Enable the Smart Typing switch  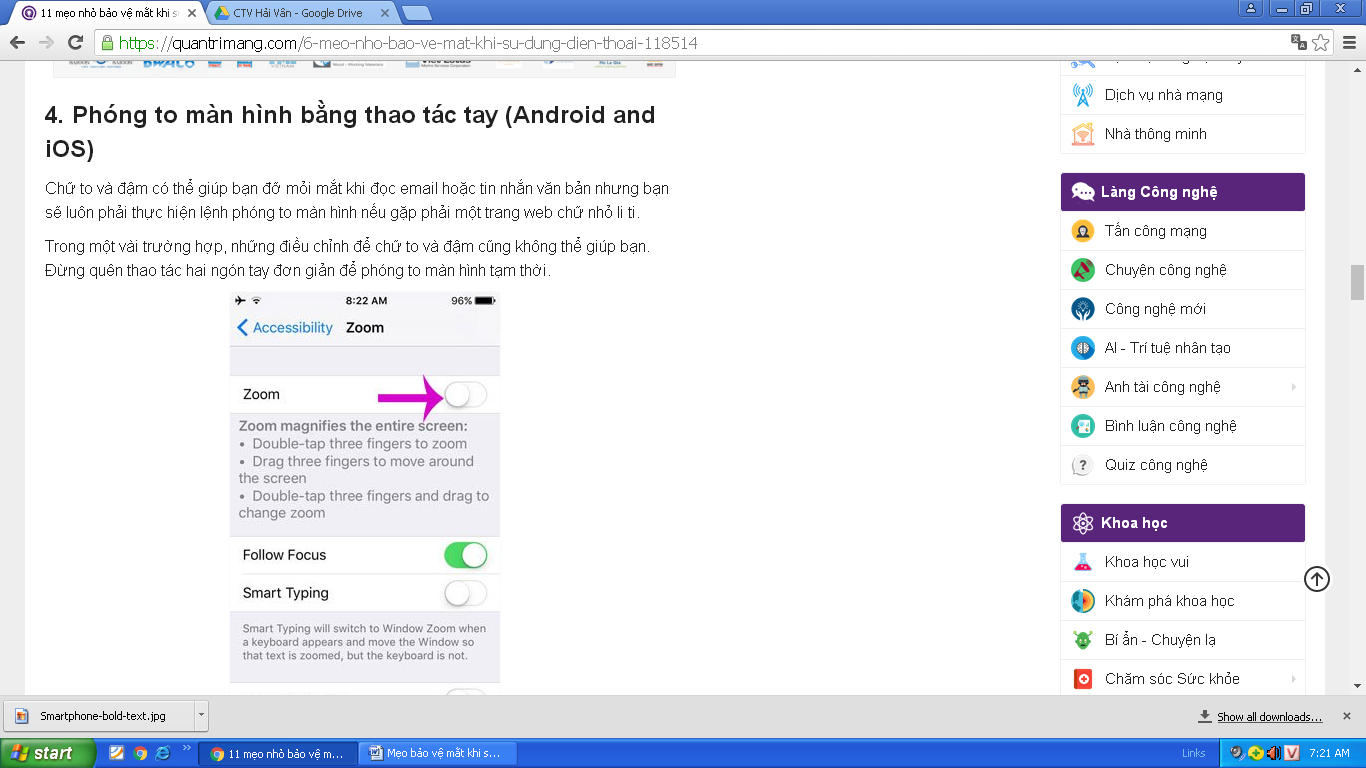pyautogui.click(x=465, y=593)
